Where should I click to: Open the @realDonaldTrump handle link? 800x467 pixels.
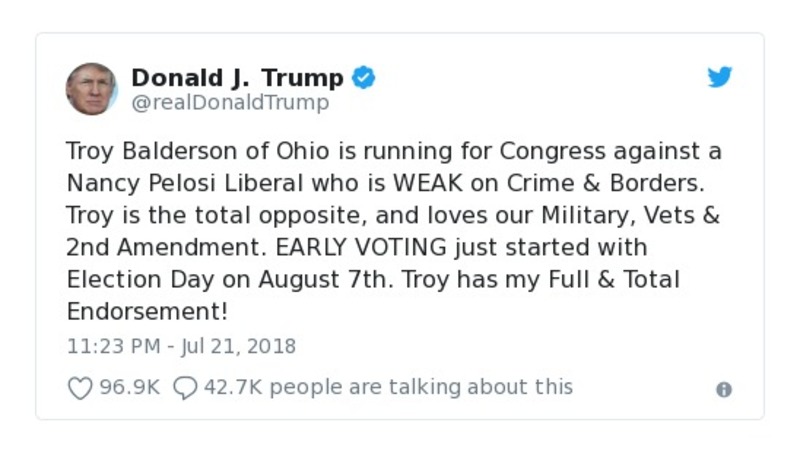click(x=230, y=103)
